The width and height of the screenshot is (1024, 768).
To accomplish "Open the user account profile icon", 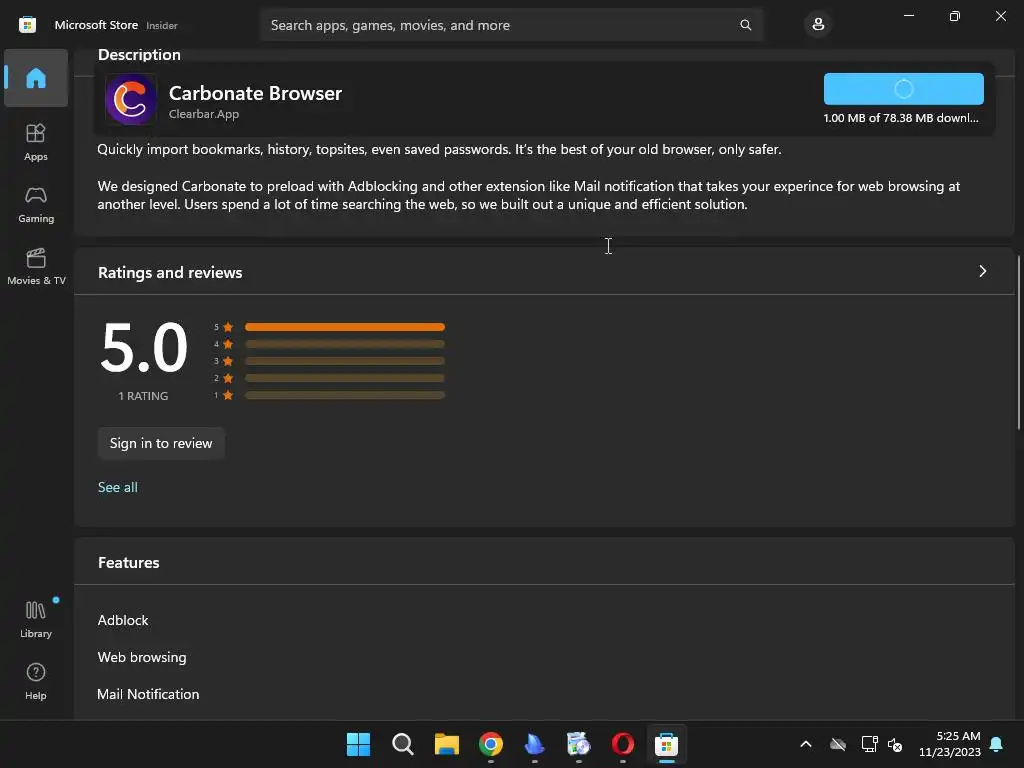I will (x=818, y=25).
